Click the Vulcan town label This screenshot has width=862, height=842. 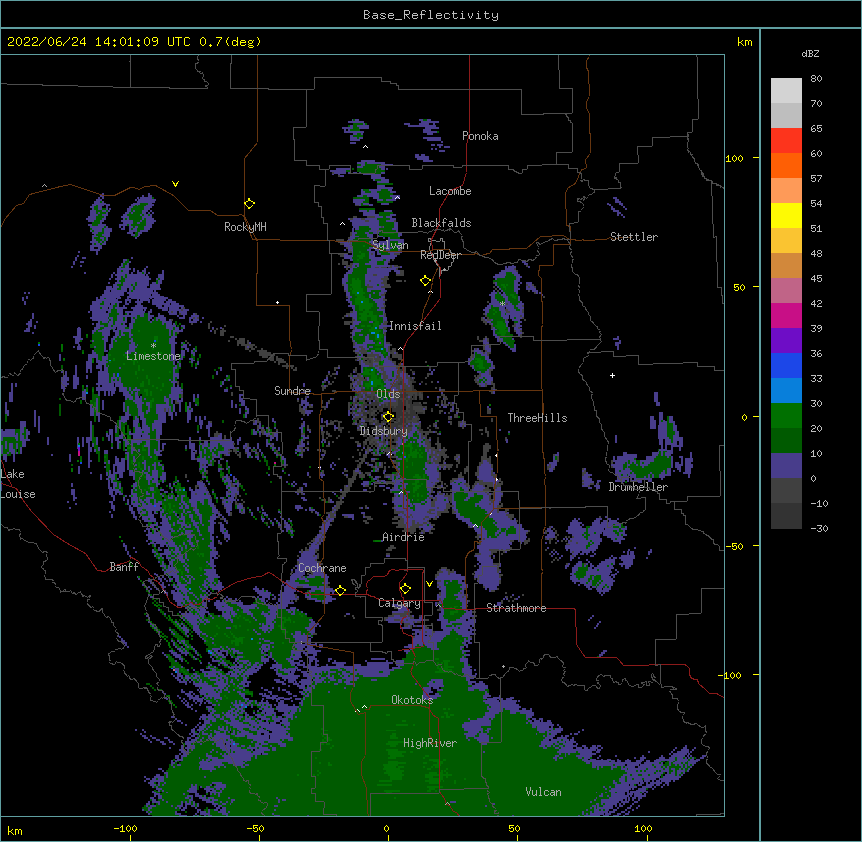click(543, 792)
